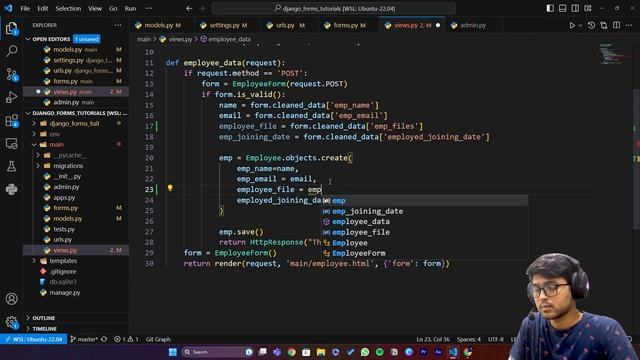The width and height of the screenshot is (640, 360).
Task: Open timeline history icon in editor toolbar
Action: [591, 25]
